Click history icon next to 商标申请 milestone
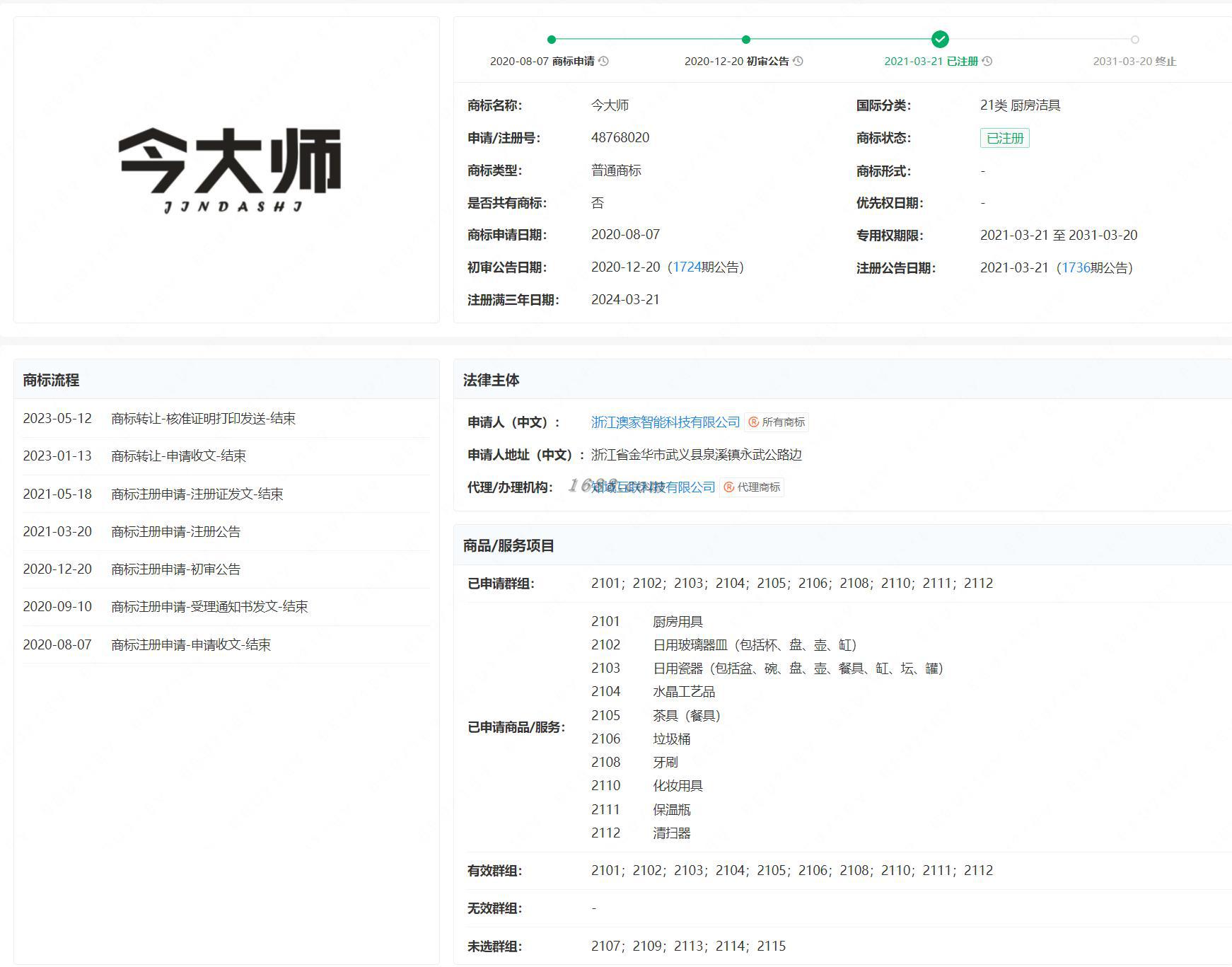The height and width of the screenshot is (967, 1232). click(x=603, y=62)
